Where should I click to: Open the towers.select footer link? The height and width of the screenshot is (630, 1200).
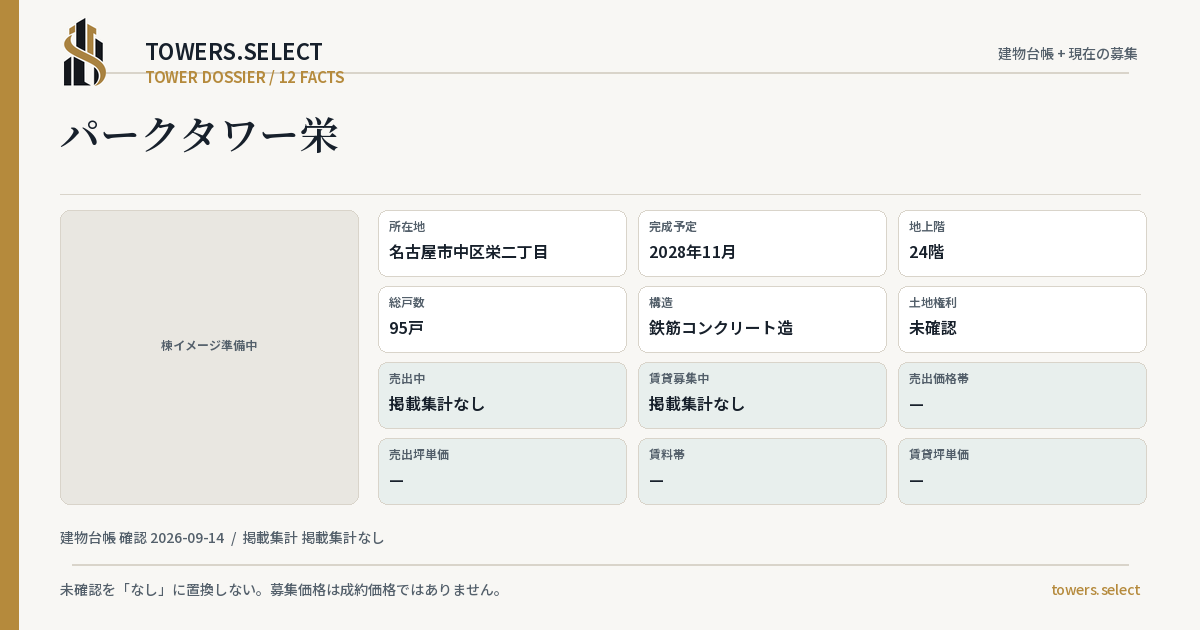pyautogui.click(x=1095, y=589)
